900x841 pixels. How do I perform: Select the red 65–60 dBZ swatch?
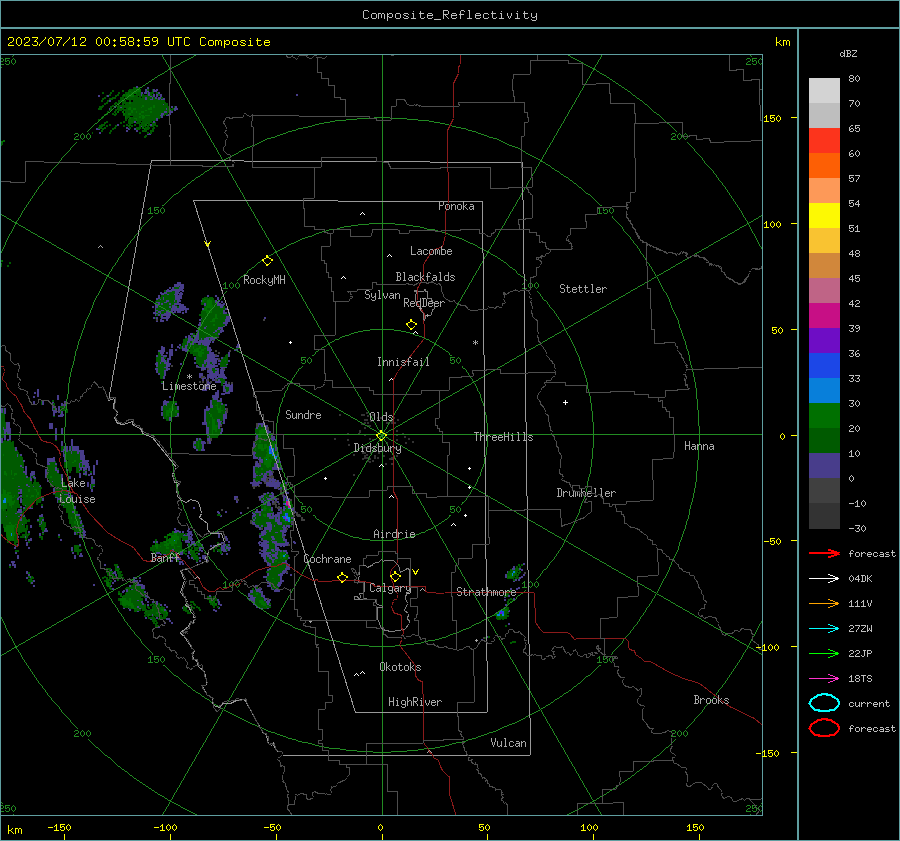coord(824,141)
